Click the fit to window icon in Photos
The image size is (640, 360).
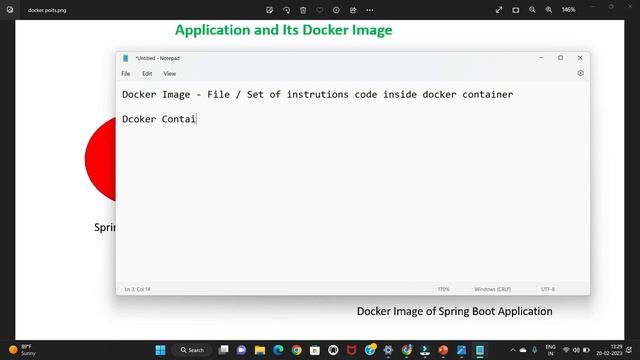(x=516, y=10)
